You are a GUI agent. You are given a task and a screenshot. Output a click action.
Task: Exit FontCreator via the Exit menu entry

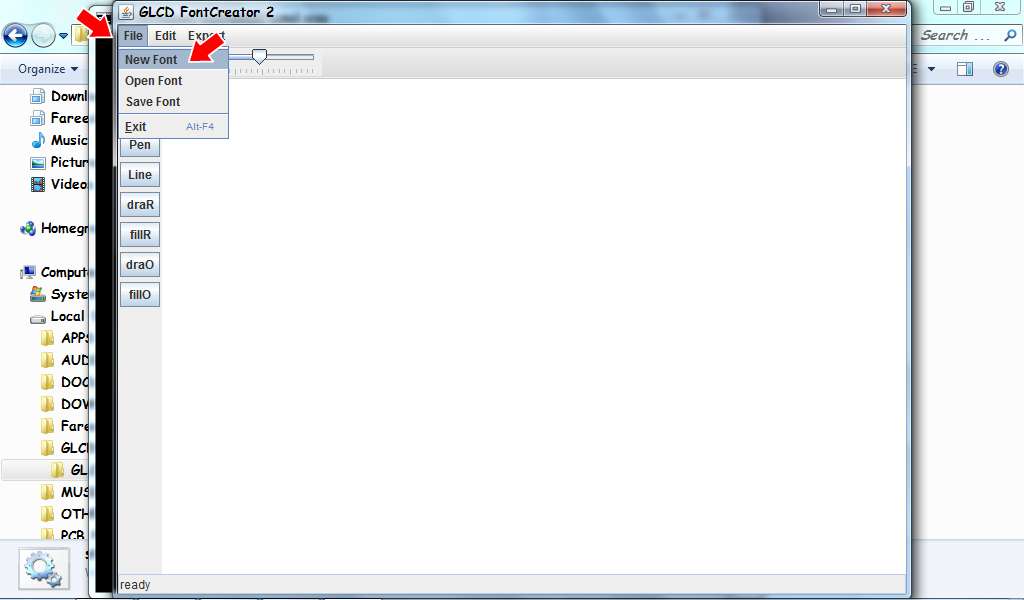click(x=134, y=126)
